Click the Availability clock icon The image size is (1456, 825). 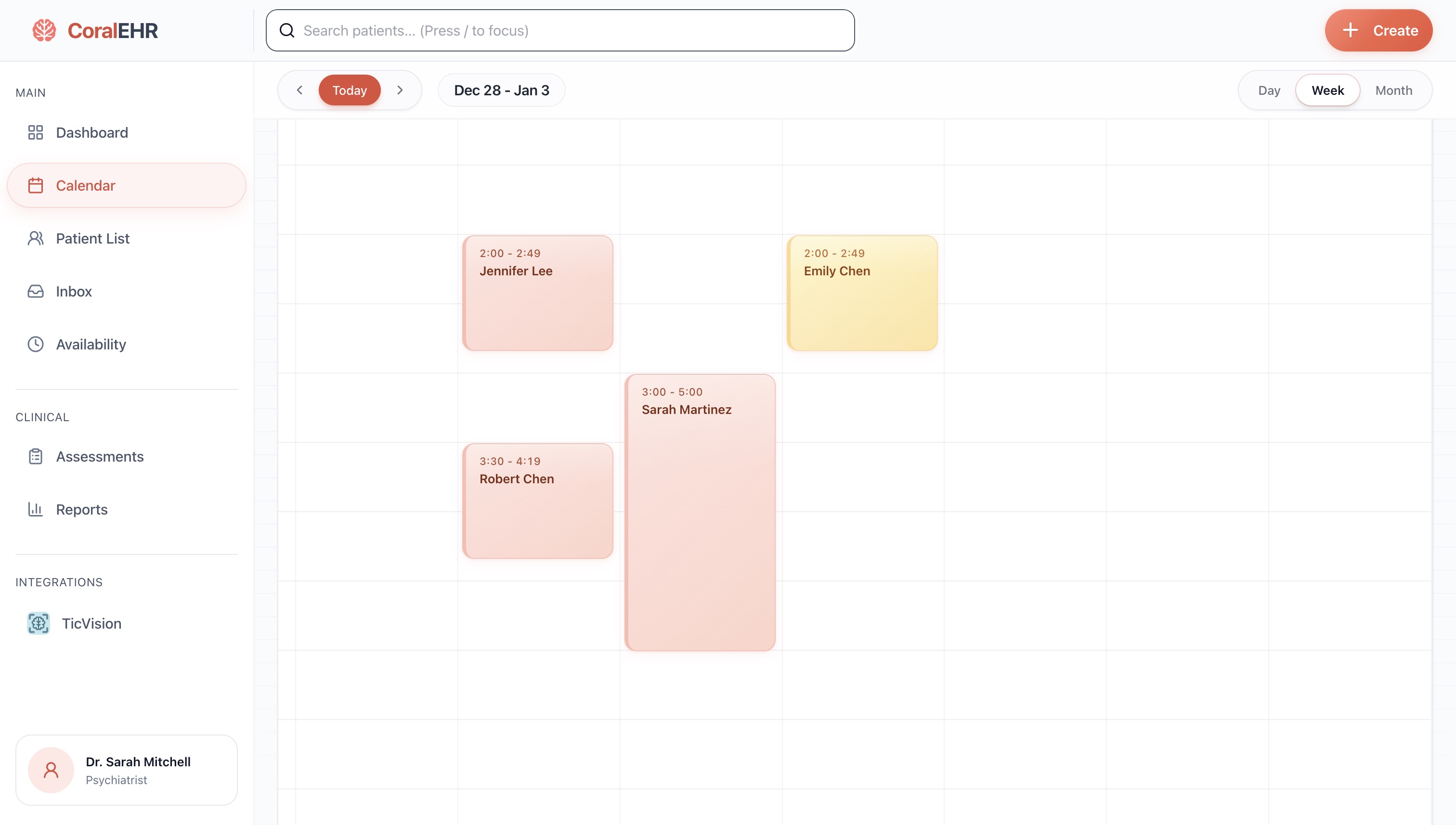coord(36,345)
